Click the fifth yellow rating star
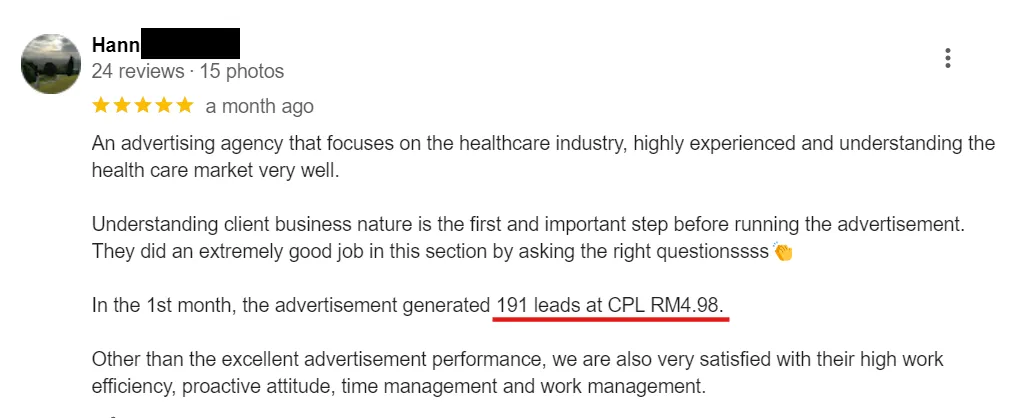 (185, 105)
